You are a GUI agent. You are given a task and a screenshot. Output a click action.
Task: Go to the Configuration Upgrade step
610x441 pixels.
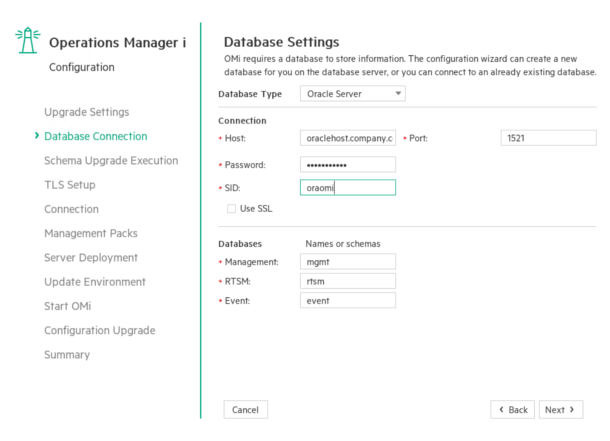point(100,331)
